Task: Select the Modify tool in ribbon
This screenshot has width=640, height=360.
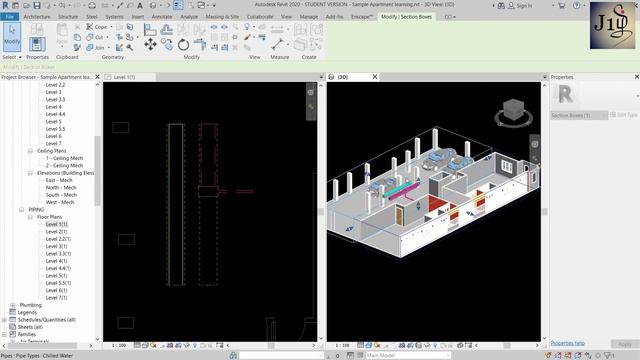Action: (x=12, y=37)
